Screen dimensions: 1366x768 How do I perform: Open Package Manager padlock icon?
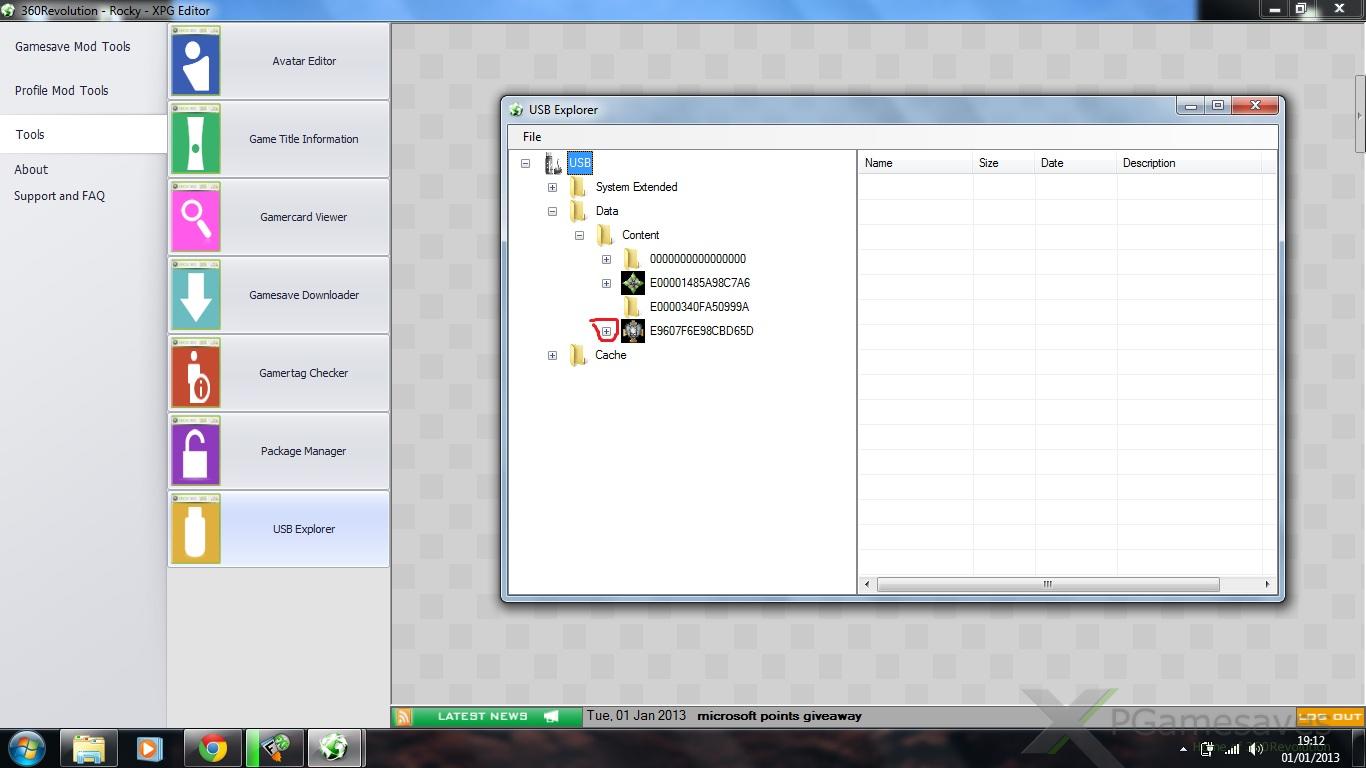coord(196,451)
